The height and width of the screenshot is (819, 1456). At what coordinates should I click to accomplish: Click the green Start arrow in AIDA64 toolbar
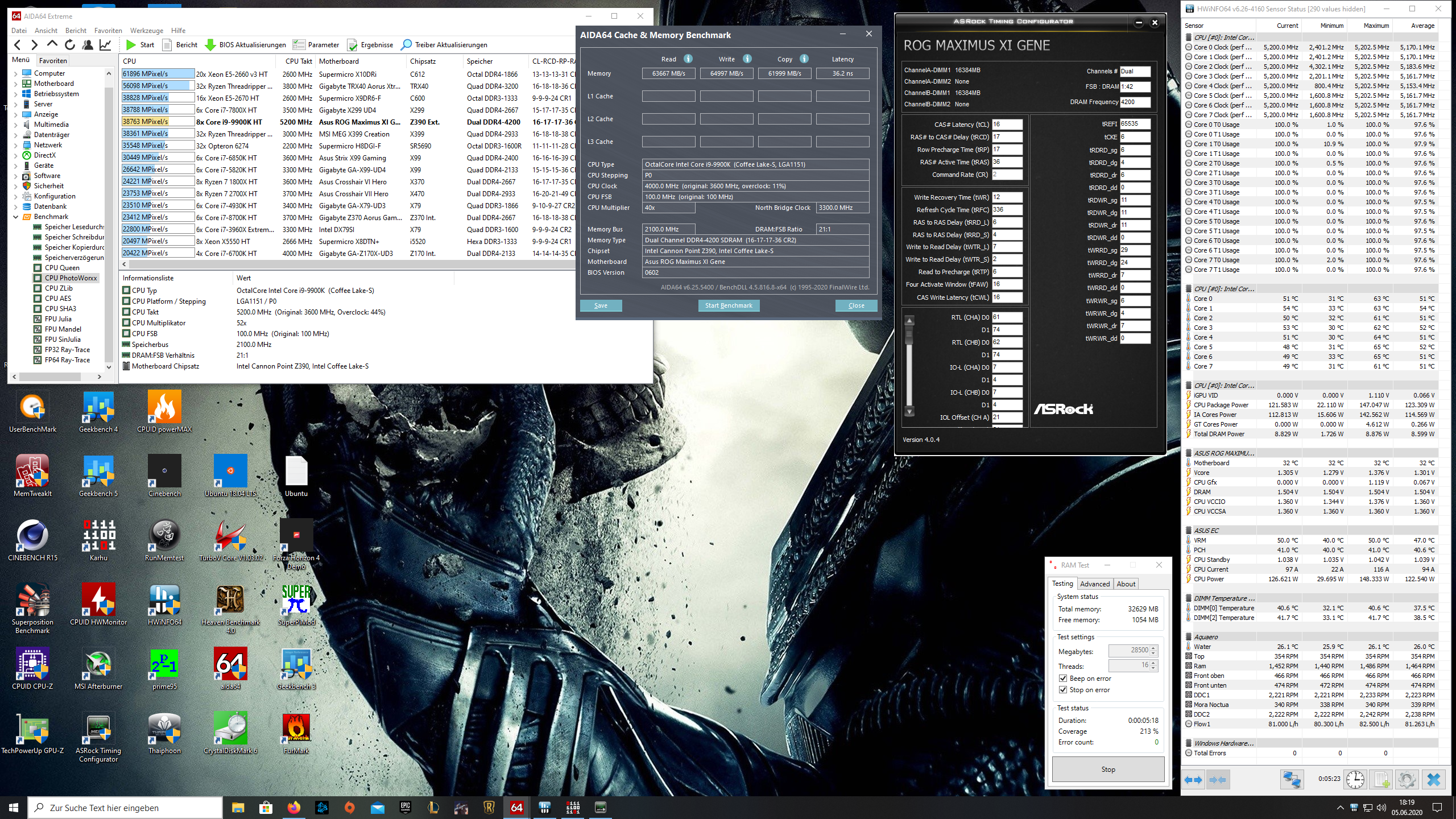(131, 45)
